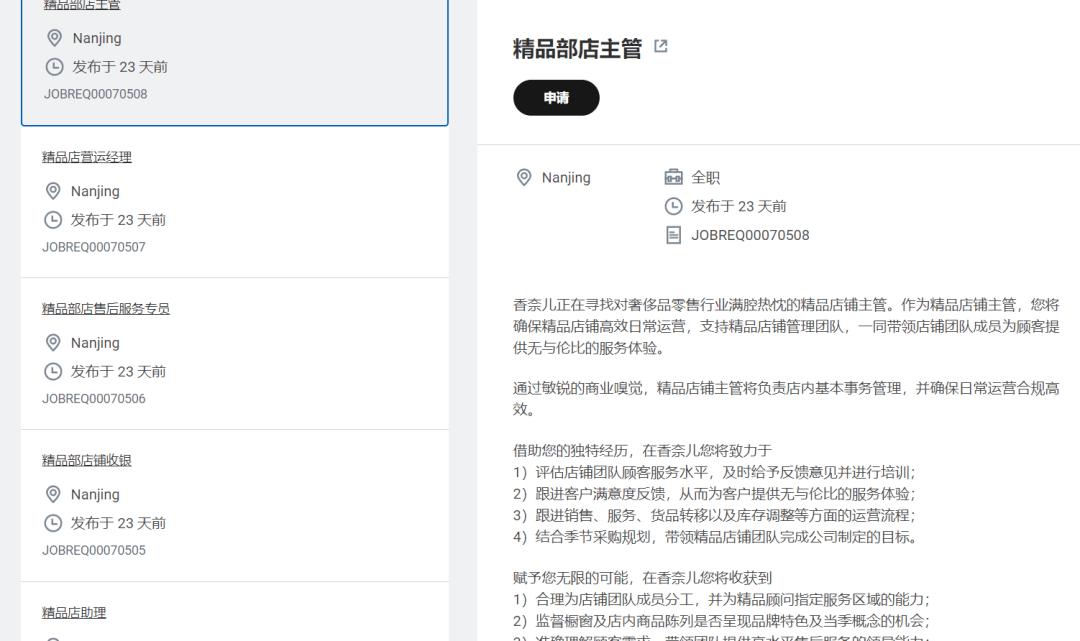Open the 精品部店售后服务专员 job listing
Viewport: 1080px width, 641px height.
click(106, 309)
